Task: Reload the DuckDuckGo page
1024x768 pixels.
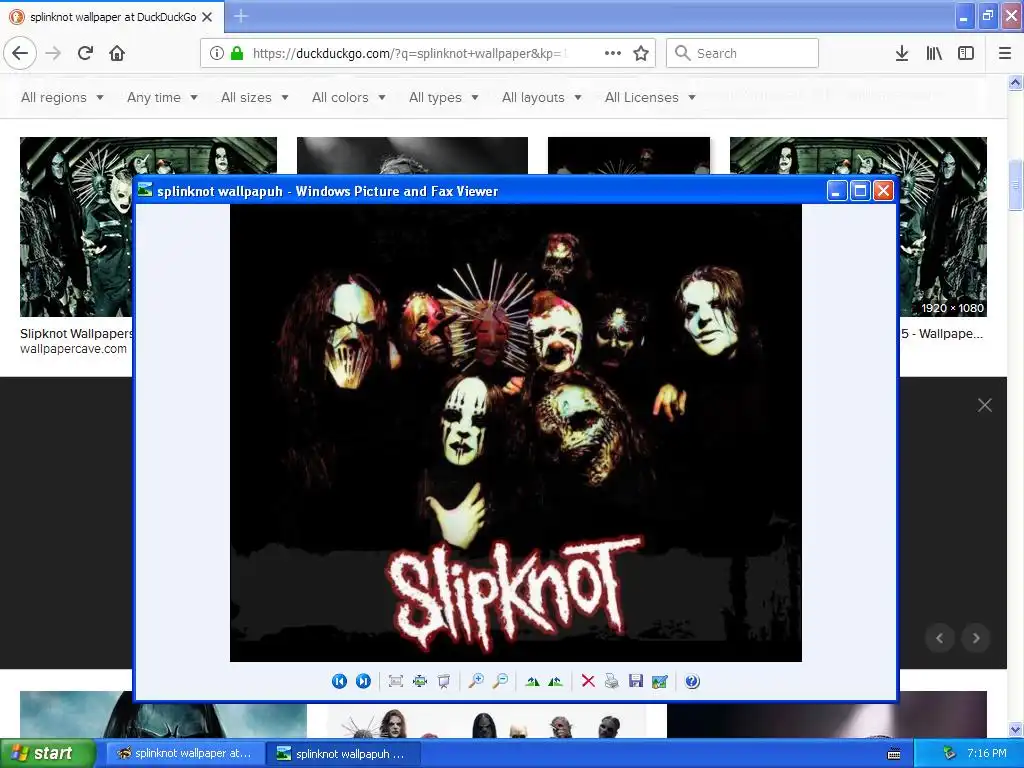Action: coord(85,53)
